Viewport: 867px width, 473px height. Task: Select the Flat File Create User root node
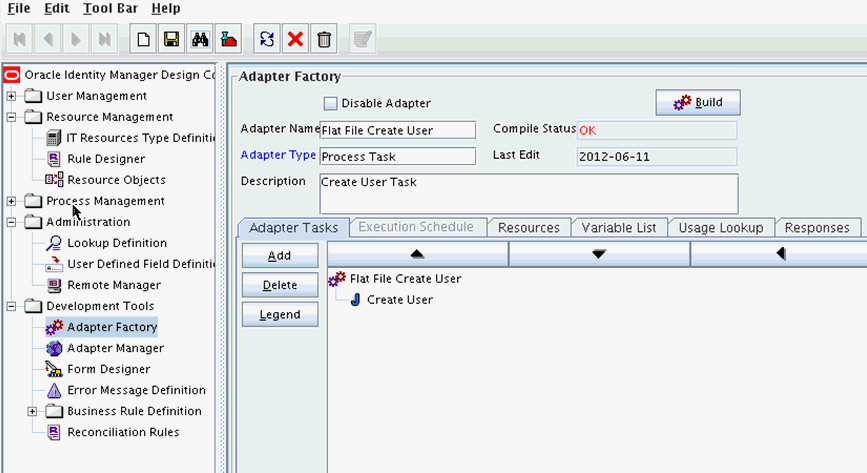click(405, 279)
